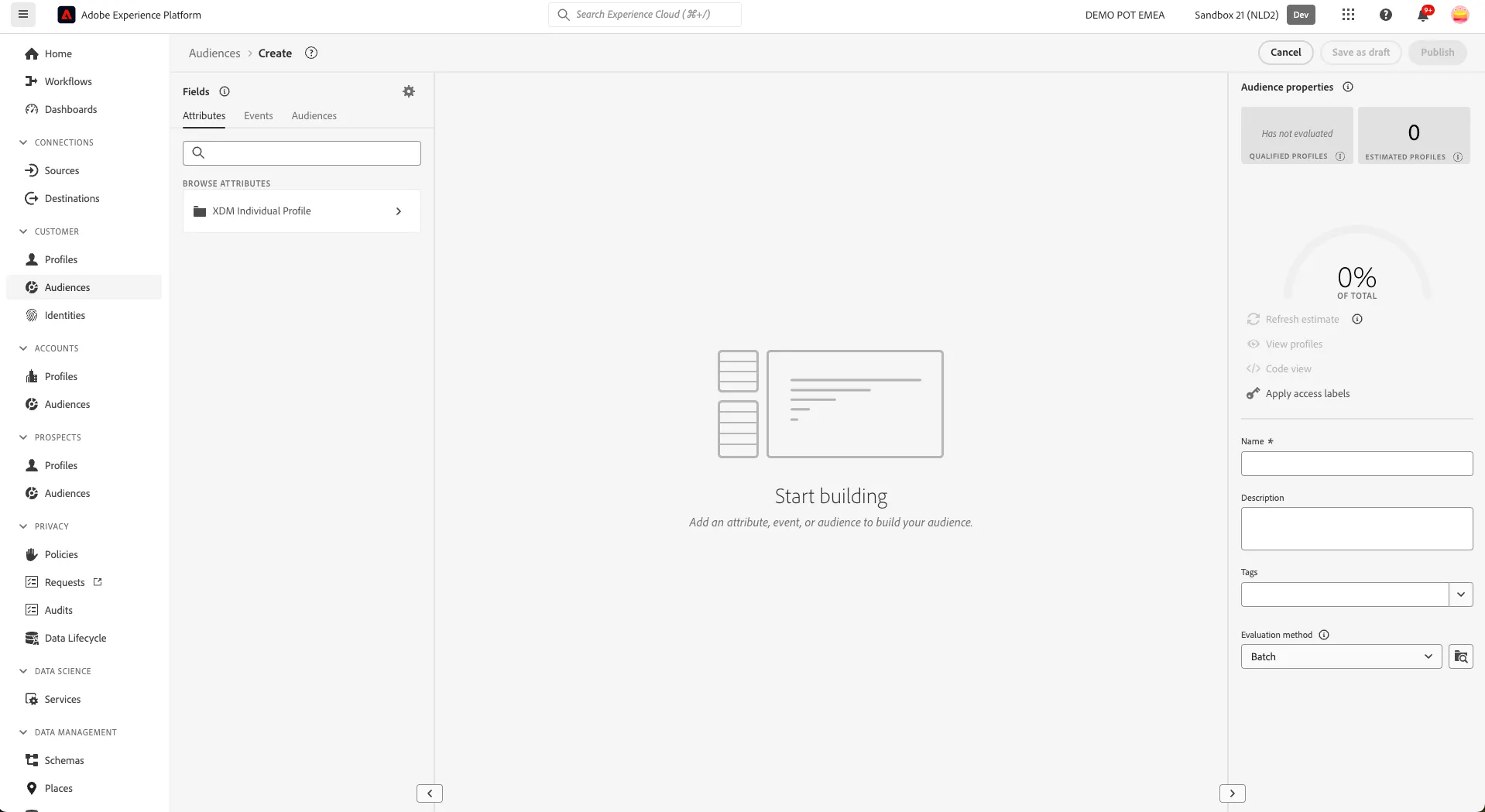Image resolution: width=1485 pixels, height=812 pixels.
Task: Show Refresh estimate info icon
Action: 1357,319
